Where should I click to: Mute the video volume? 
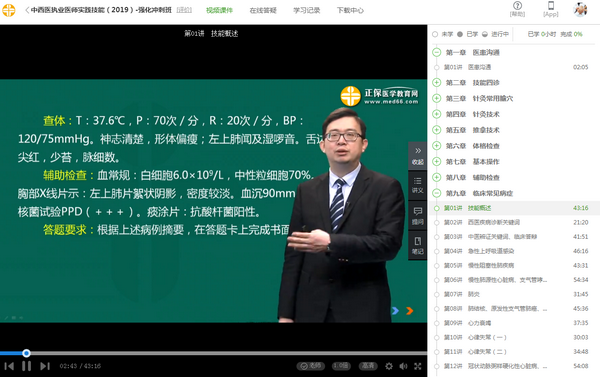pyautogui.click(x=403, y=366)
